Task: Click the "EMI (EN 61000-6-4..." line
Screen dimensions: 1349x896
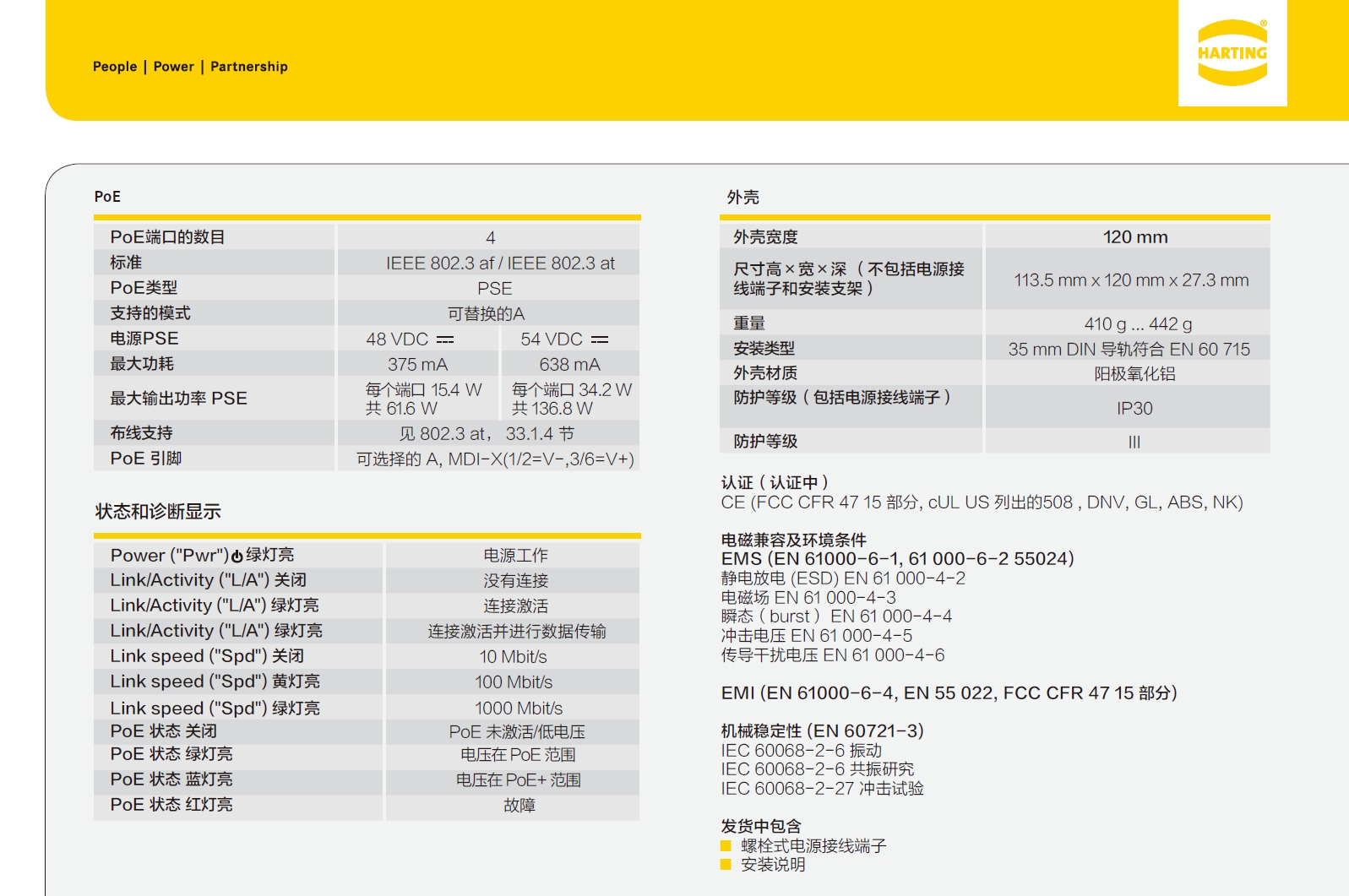Action: [x=949, y=693]
